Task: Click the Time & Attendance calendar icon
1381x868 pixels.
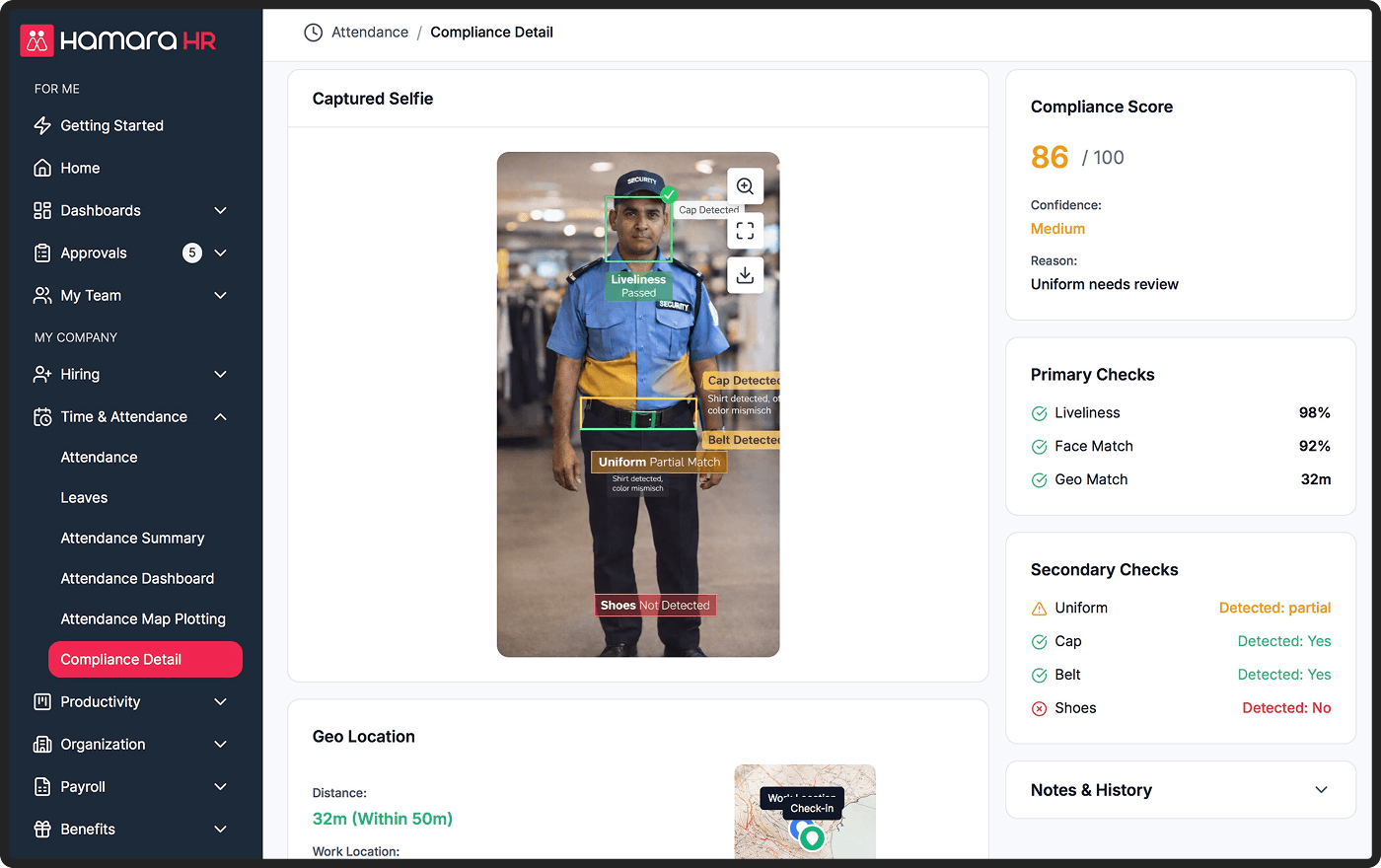Action: tap(42, 416)
